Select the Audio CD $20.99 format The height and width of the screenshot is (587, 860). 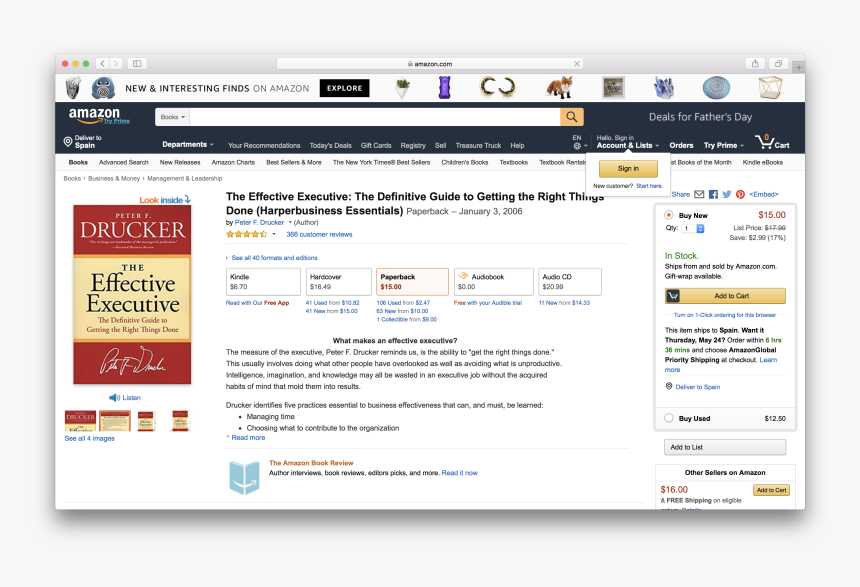(570, 281)
